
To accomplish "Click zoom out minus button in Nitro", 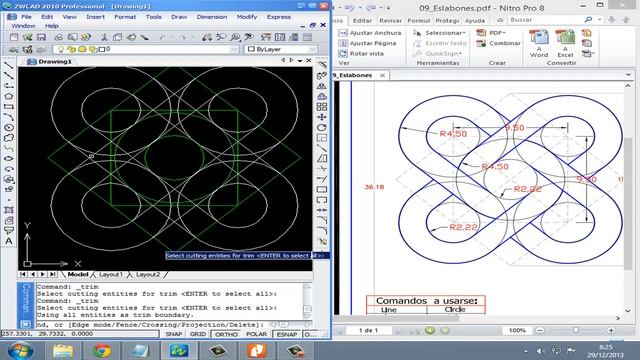I will pyautogui.click(x=540, y=330).
